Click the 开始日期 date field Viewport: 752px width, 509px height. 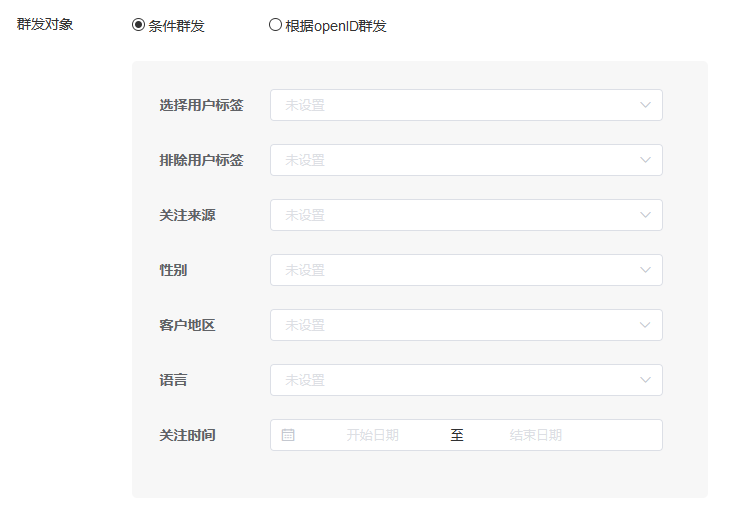tap(373, 435)
